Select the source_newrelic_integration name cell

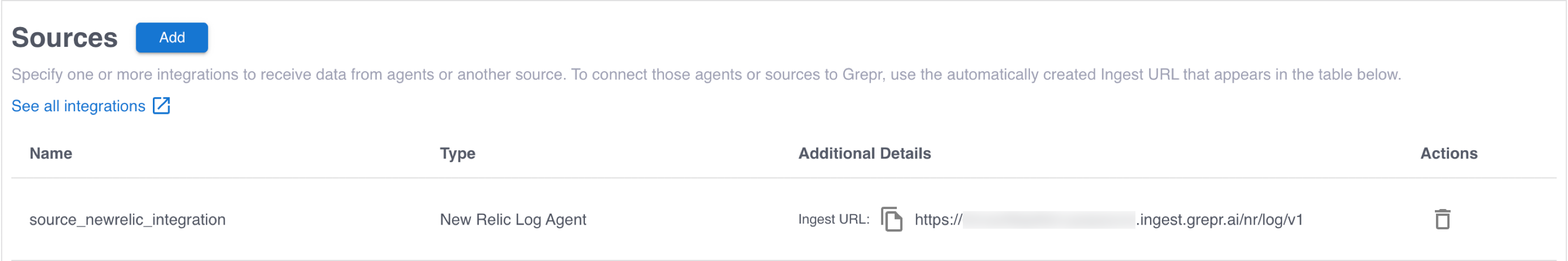tap(127, 219)
